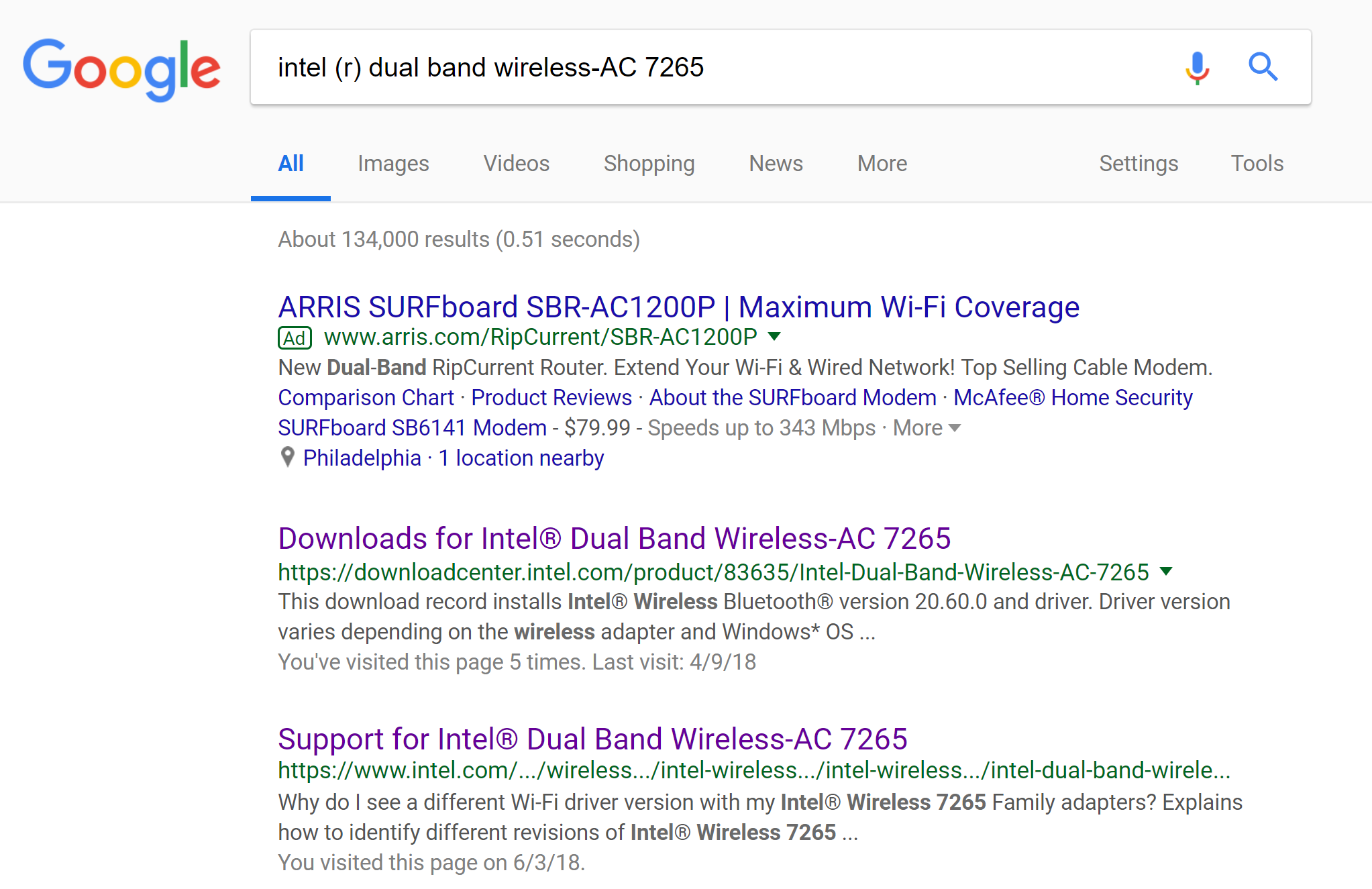The image size is (1372, 889).
Task: Open Downloads for Intel Dual Band Wireless-AC 7265
Action: coord(615,539)
